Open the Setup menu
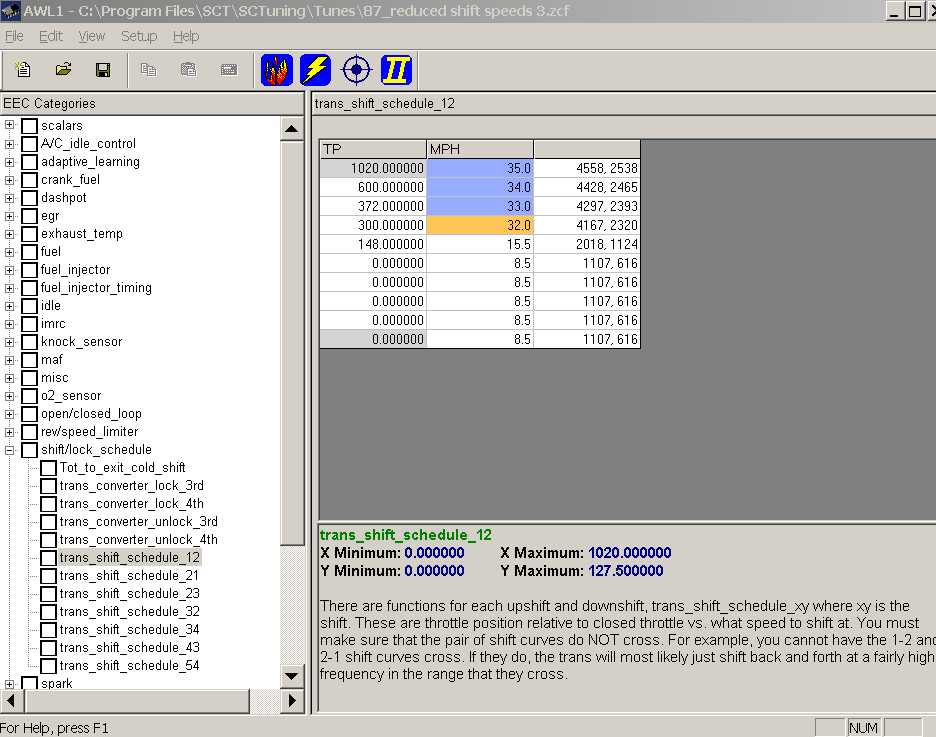 click(x=139, y=36)
